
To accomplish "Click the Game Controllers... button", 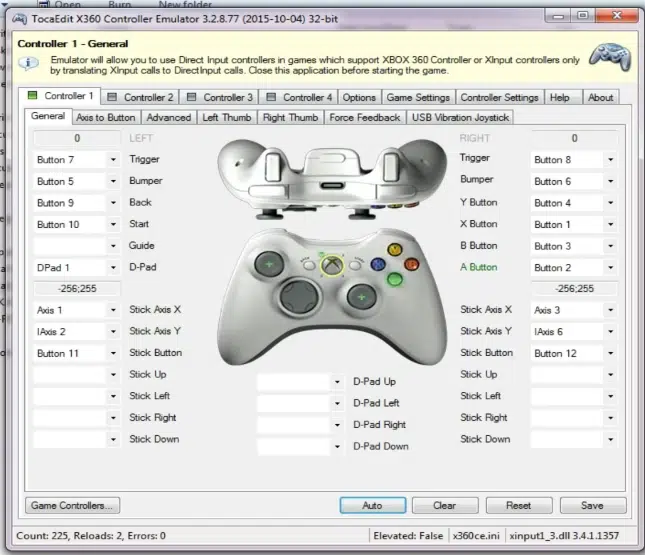I will 72,505.
